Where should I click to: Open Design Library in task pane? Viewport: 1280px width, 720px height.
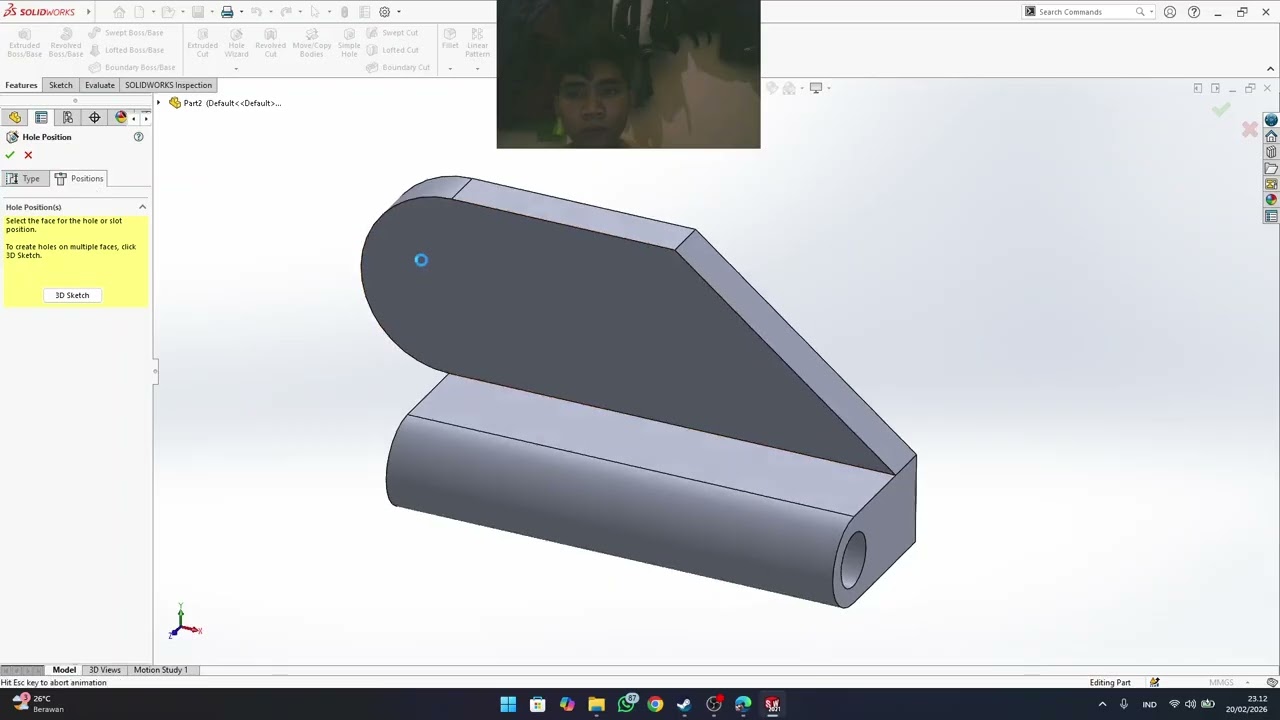coord(1271,152)
